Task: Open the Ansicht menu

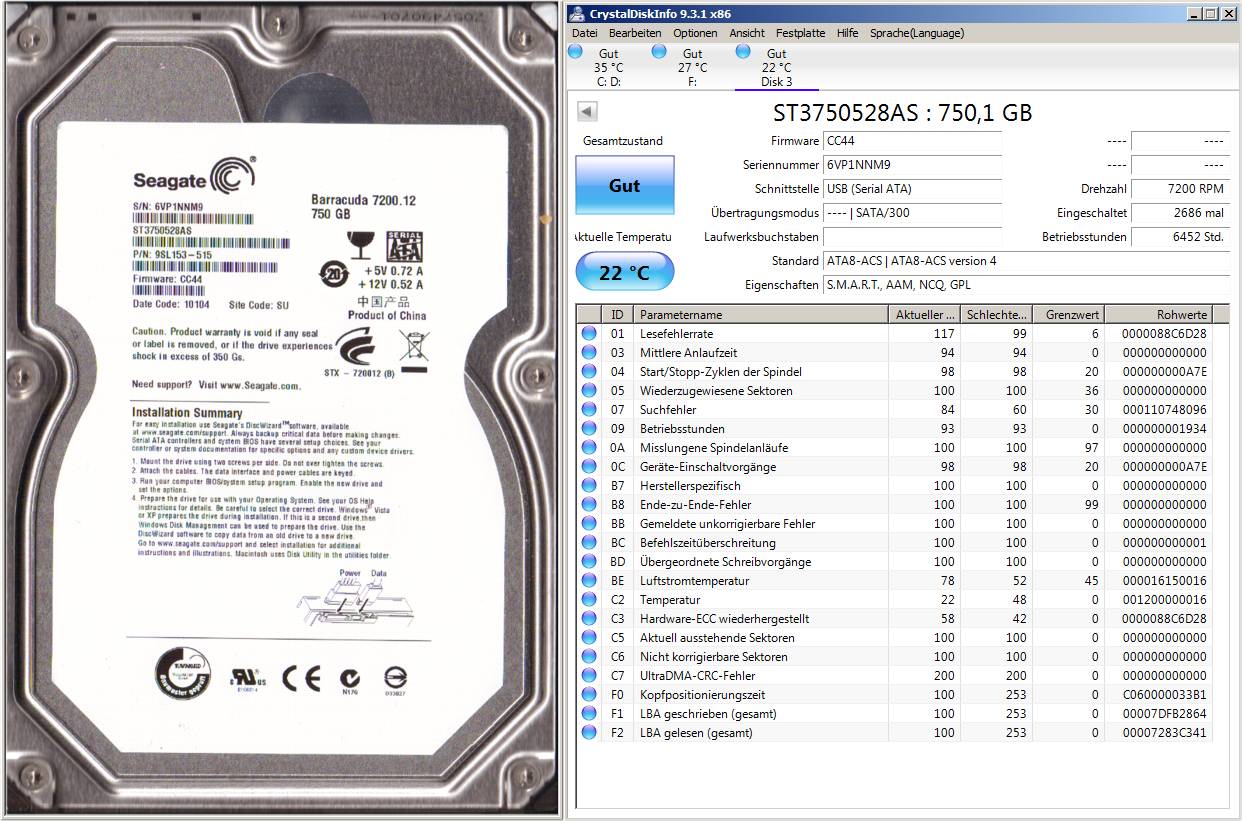Action: point(747,33)
